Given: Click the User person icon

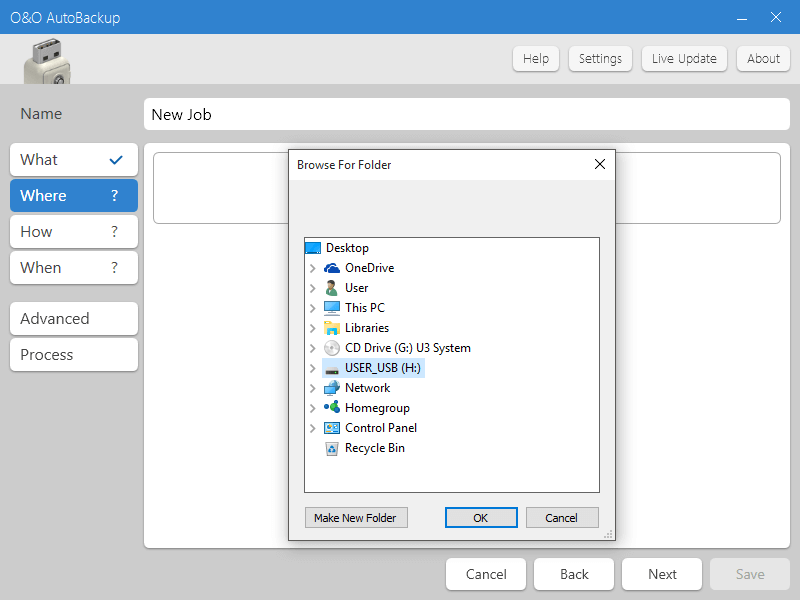Looking at the screenshot, I should pos(332,288).
